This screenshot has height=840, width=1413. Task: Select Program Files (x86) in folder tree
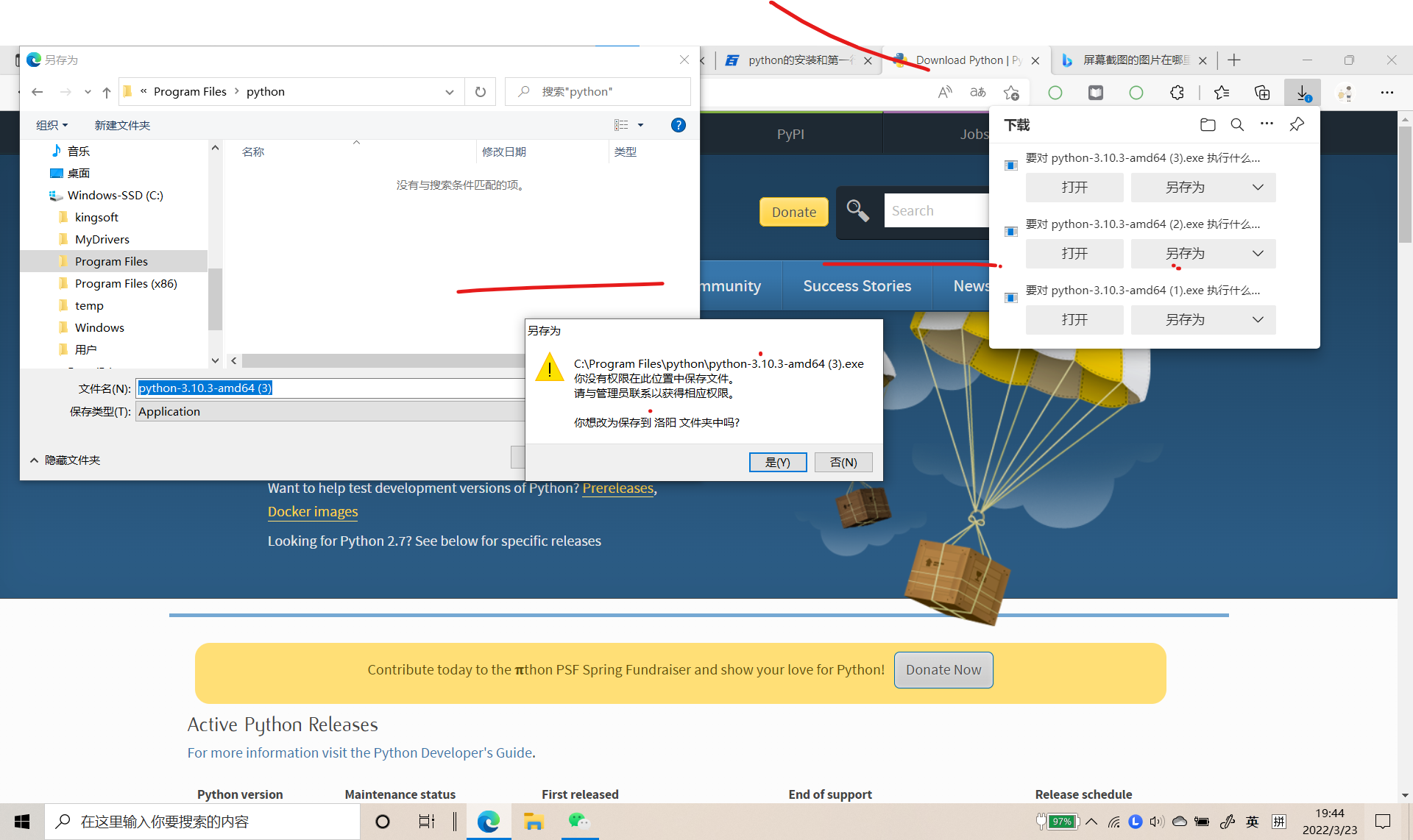point(126,283)
